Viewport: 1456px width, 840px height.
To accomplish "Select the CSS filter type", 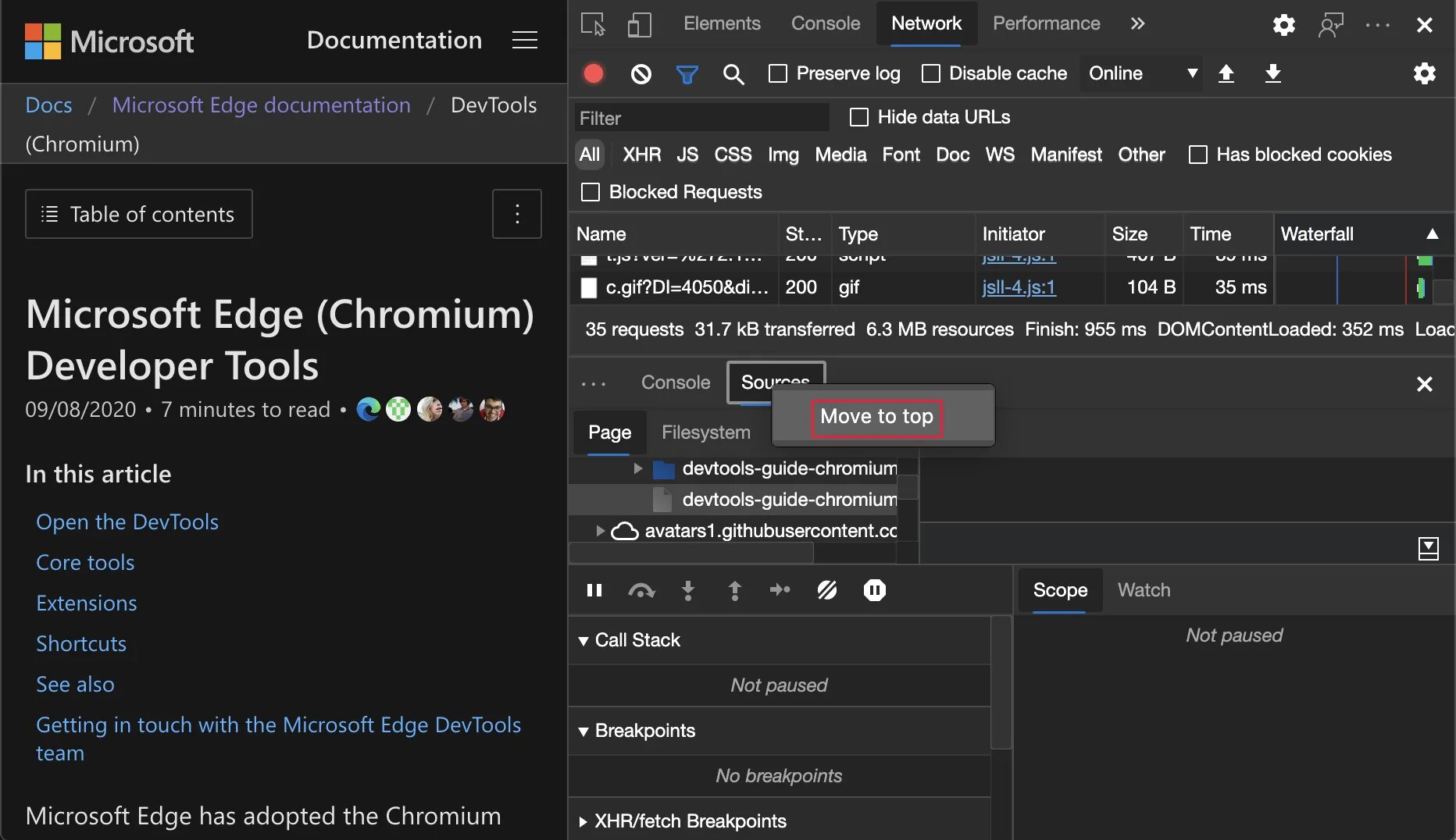I will point(733,155).
